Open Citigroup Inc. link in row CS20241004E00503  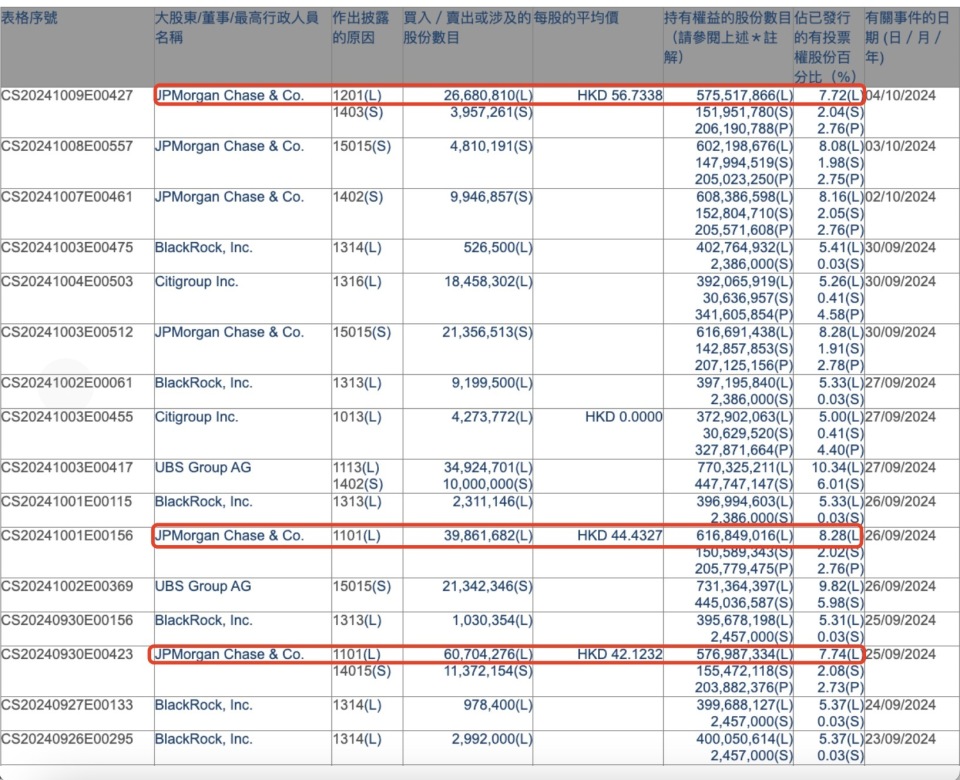pos(197,282)
